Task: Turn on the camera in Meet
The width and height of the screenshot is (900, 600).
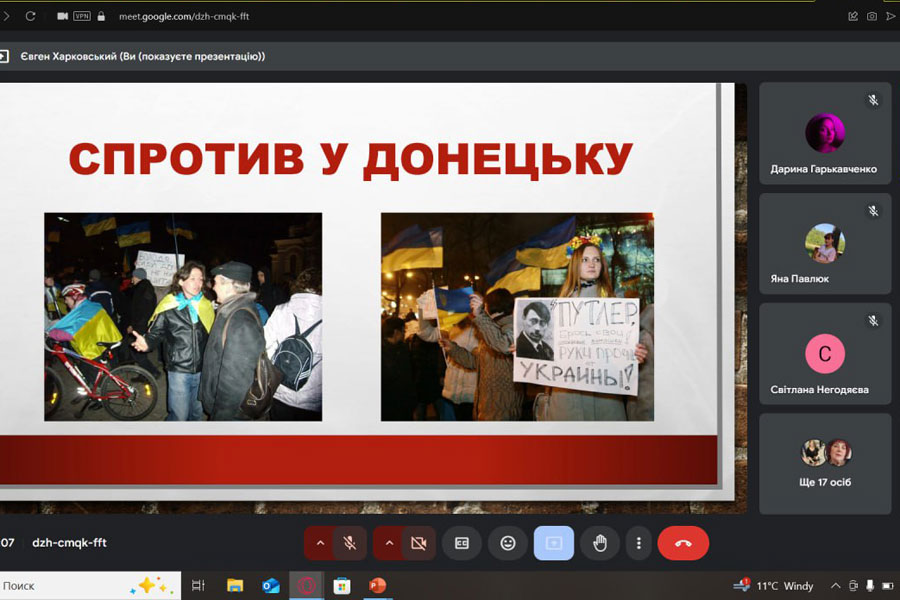Action: tap(419, 543)
